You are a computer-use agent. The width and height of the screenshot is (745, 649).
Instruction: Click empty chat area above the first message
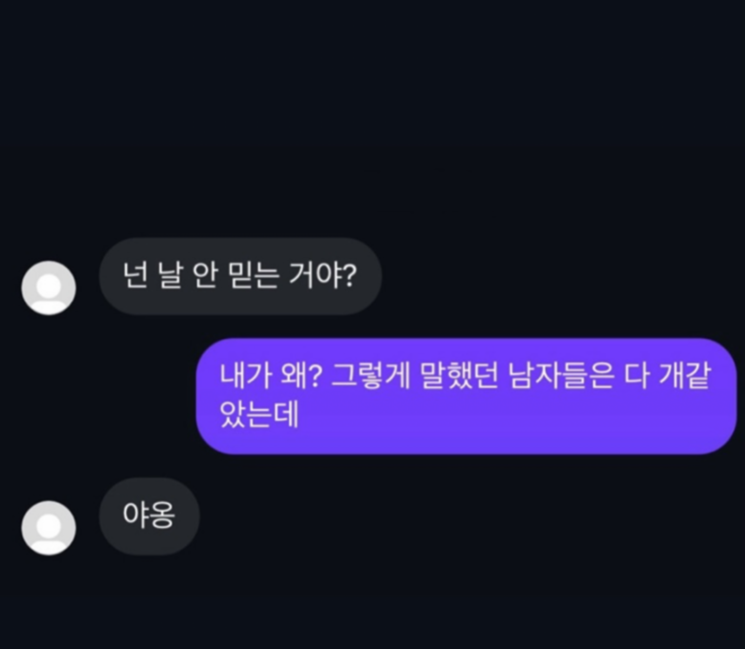372,119
